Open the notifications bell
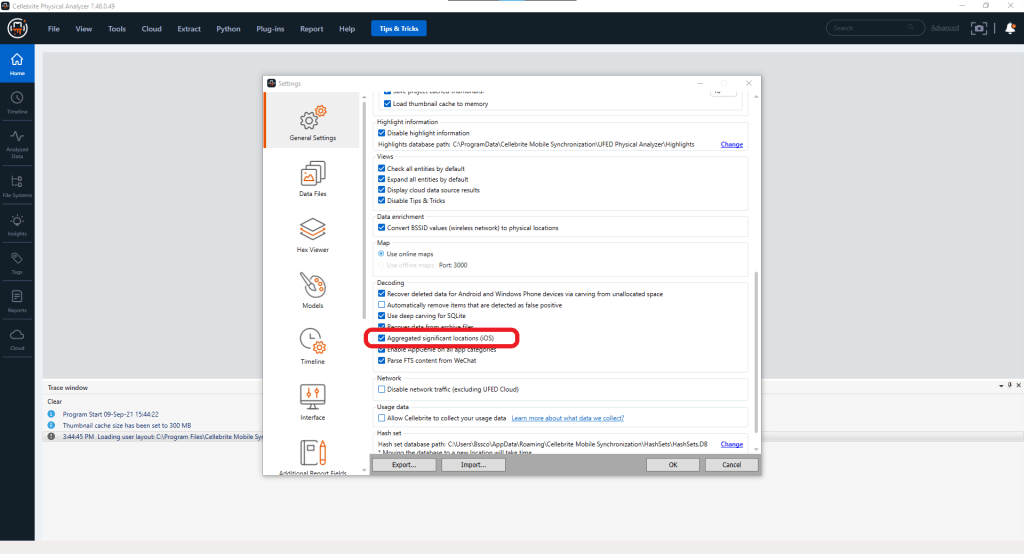 (x=1010, y=28)
